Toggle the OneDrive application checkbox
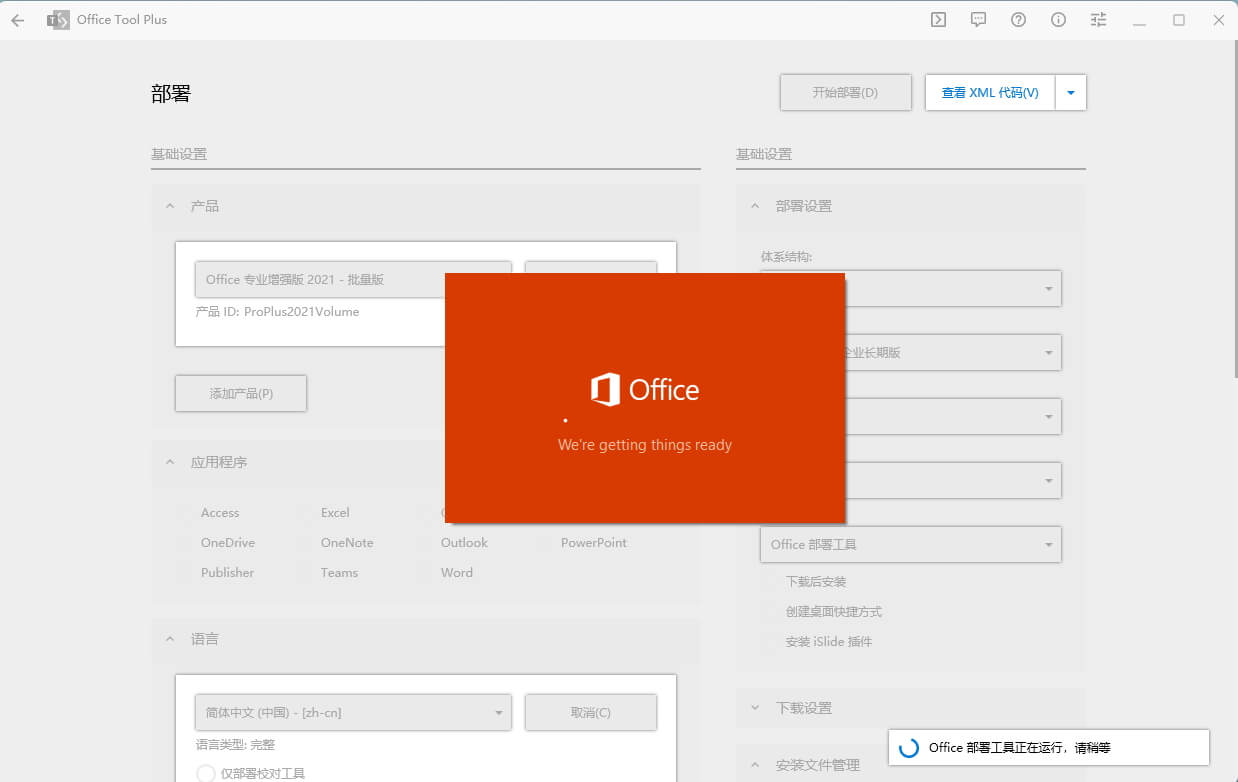This screenshot has width=1238, height=782. point(184,543)
